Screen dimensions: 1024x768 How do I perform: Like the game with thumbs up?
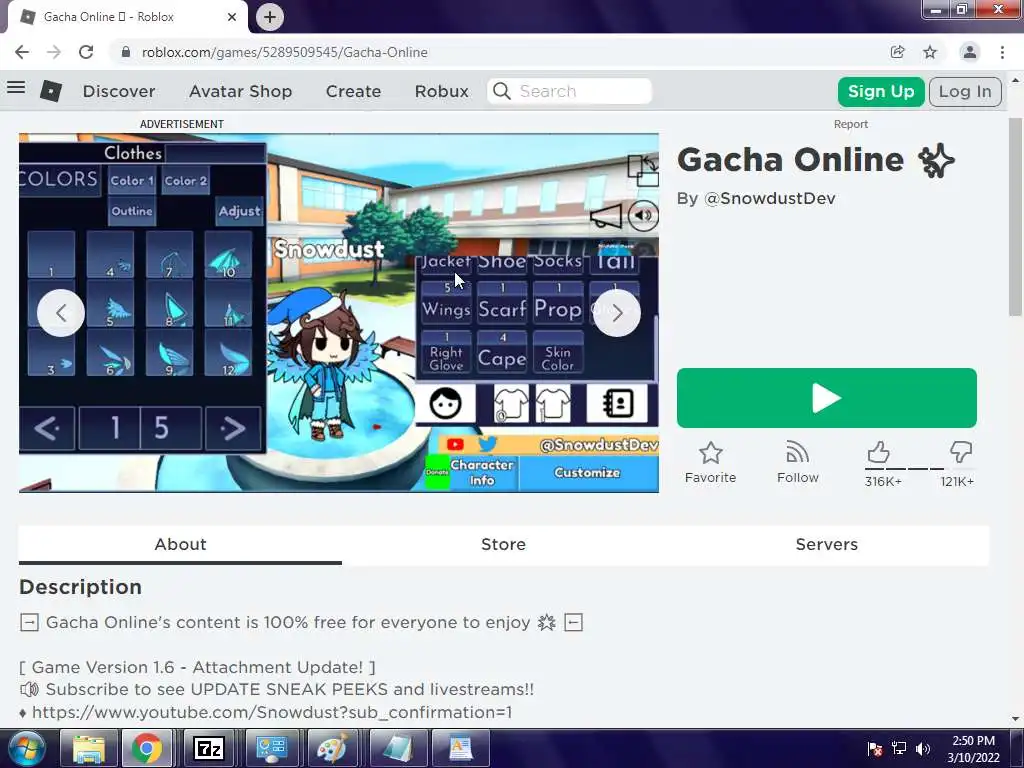click(878, 452)
